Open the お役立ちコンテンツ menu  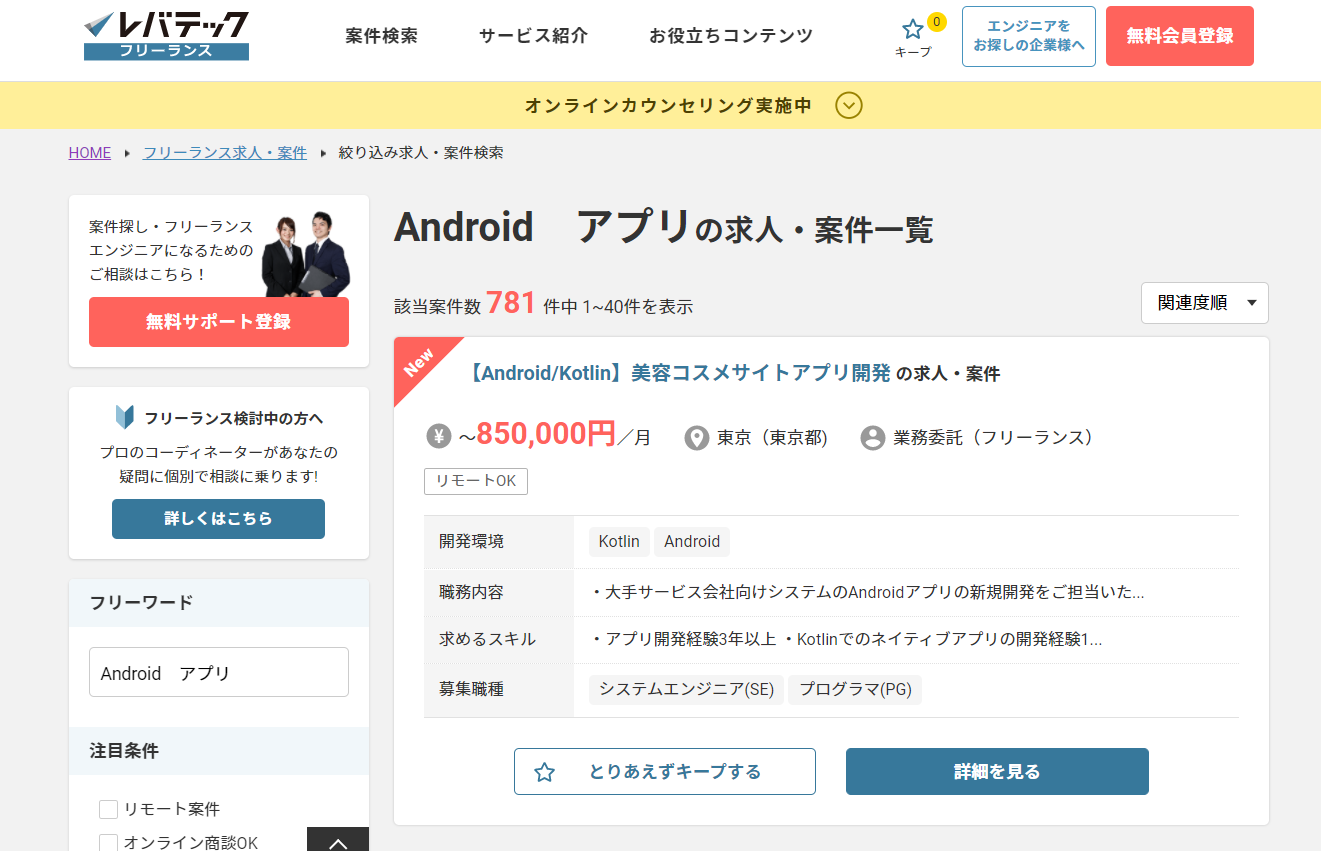pos(731,36)
